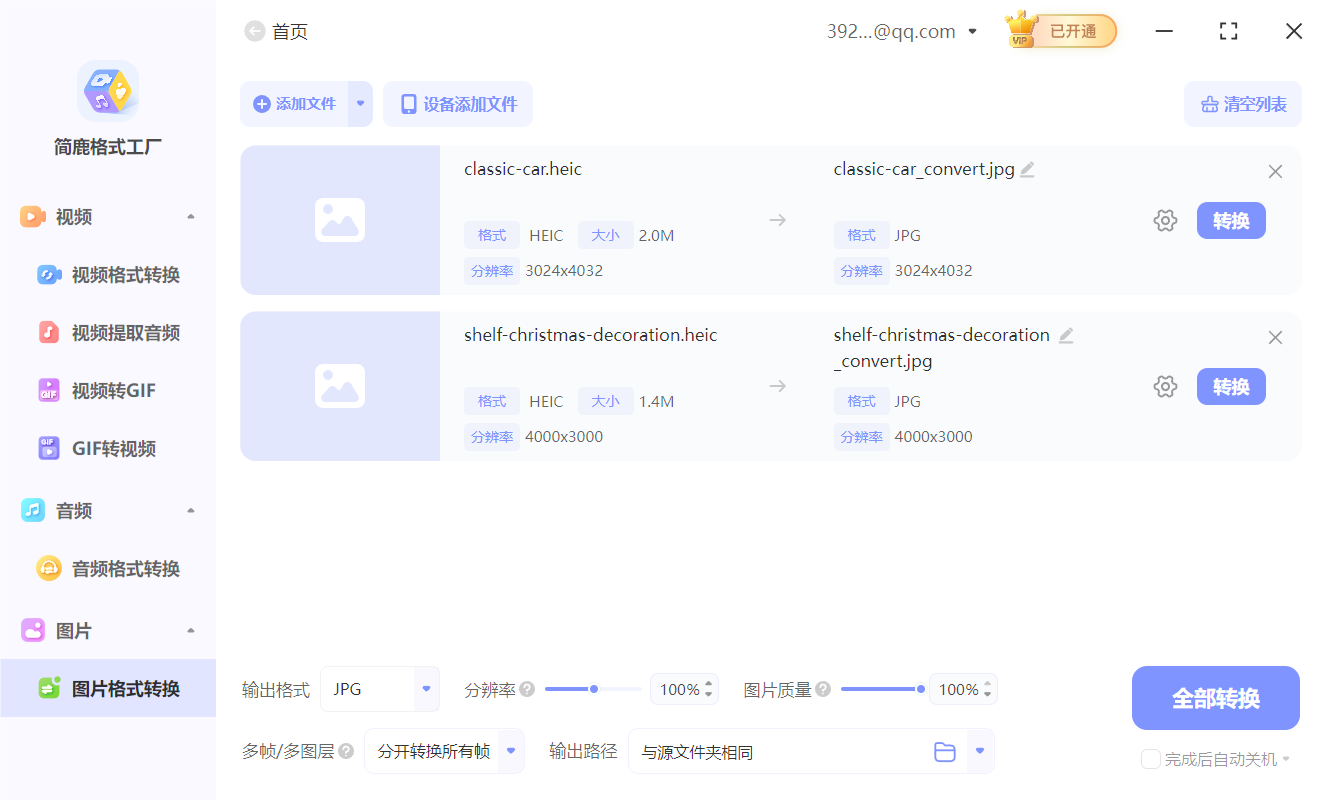Viewport: 1326px width, 800px height.
Task: Collapse the 视频 section in the sidebar
Action: coord(190,216)
